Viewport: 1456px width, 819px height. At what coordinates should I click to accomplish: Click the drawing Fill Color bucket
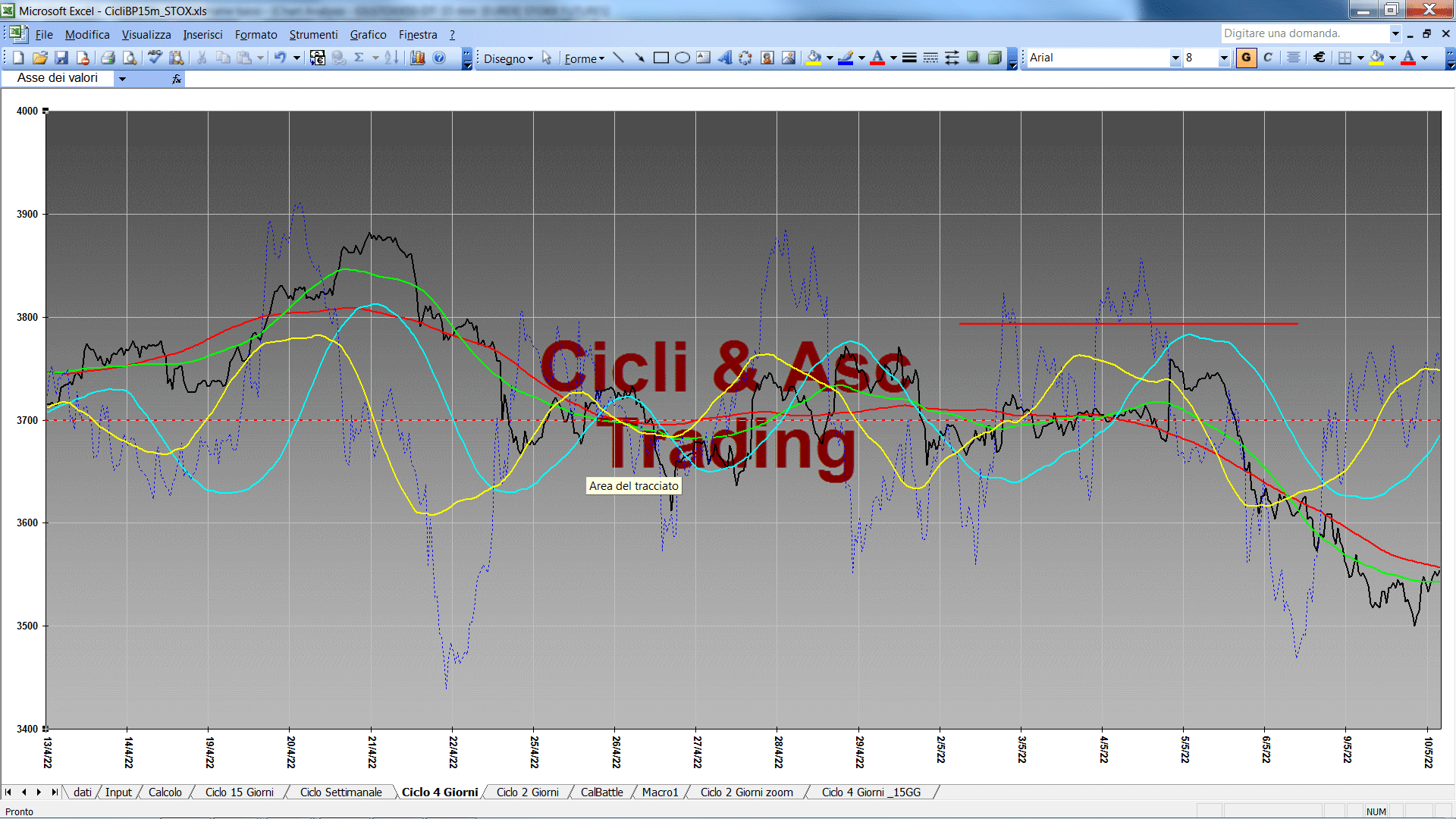click(814, 58)
